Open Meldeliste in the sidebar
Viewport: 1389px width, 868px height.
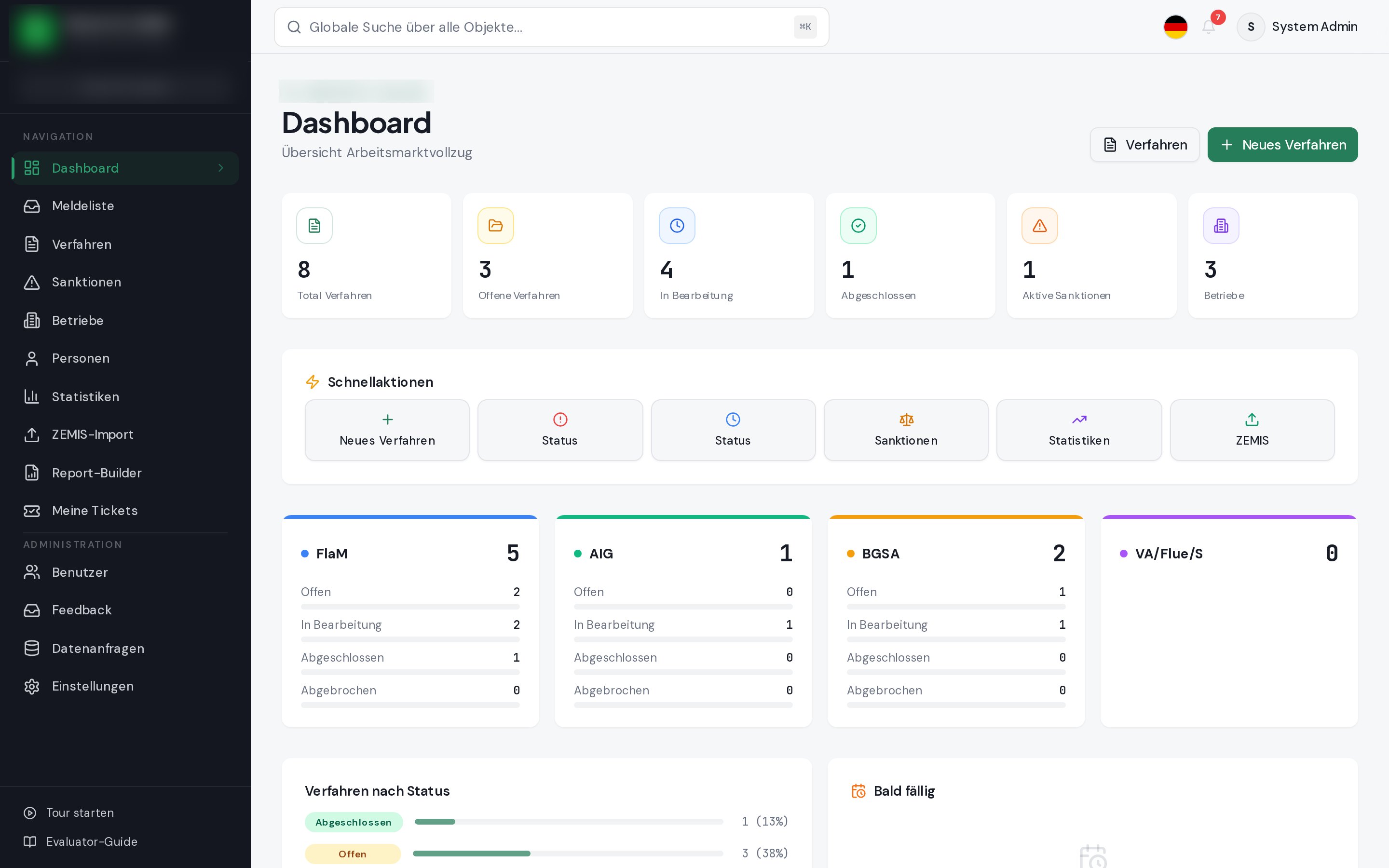(x=125, y=206)
